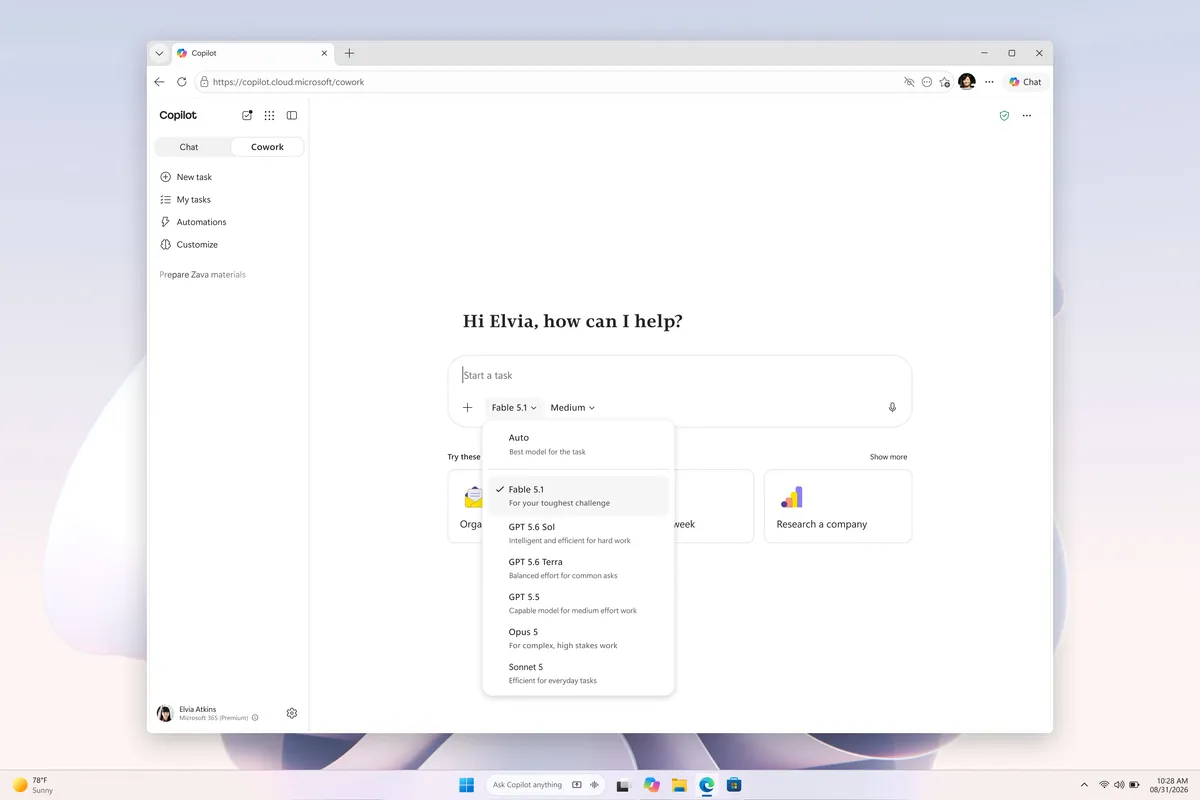
Task: Open browser settings and more ellipsis
Action: pyautogui.click(x=989, y=82)
